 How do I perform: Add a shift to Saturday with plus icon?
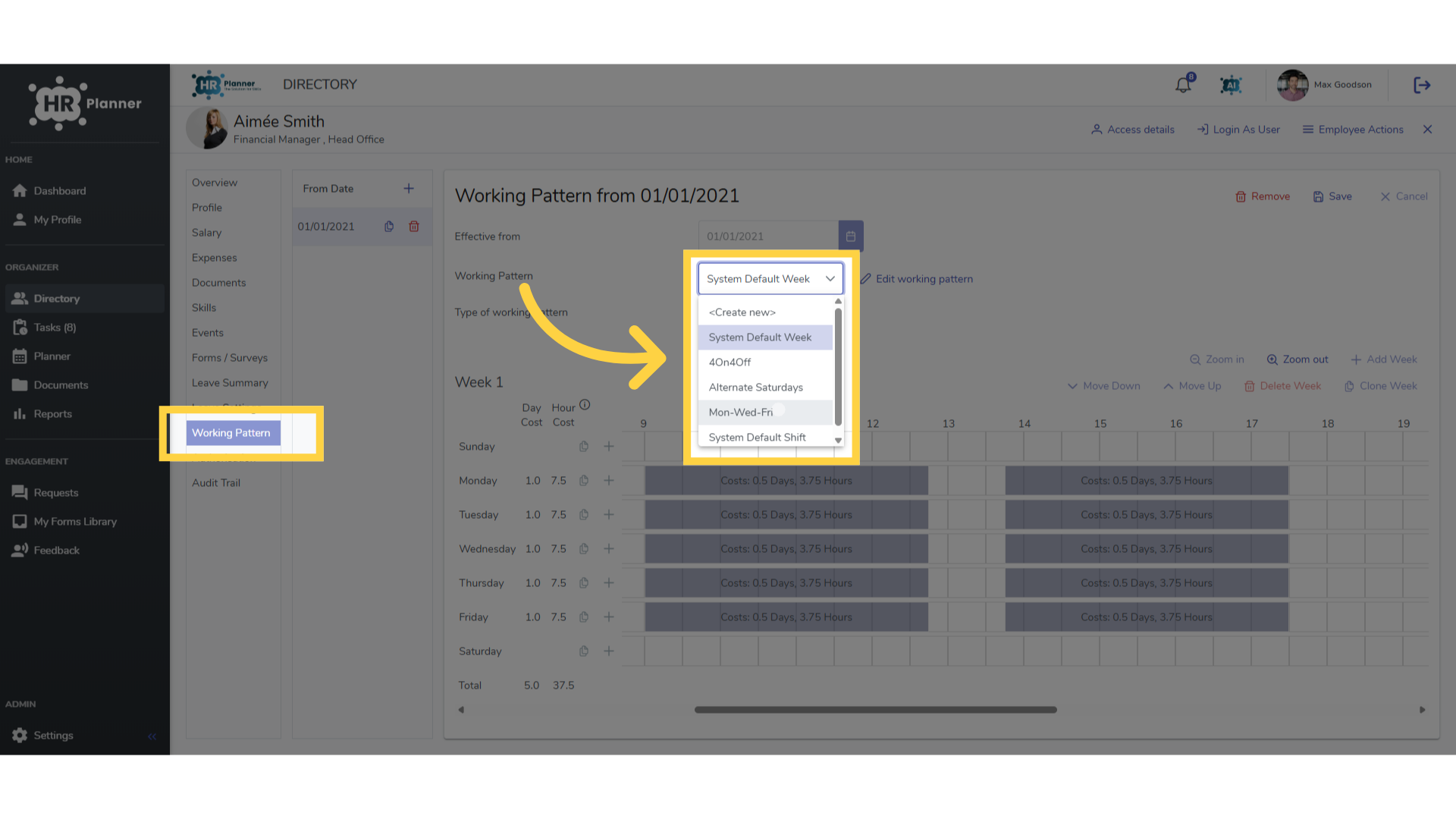609,651
